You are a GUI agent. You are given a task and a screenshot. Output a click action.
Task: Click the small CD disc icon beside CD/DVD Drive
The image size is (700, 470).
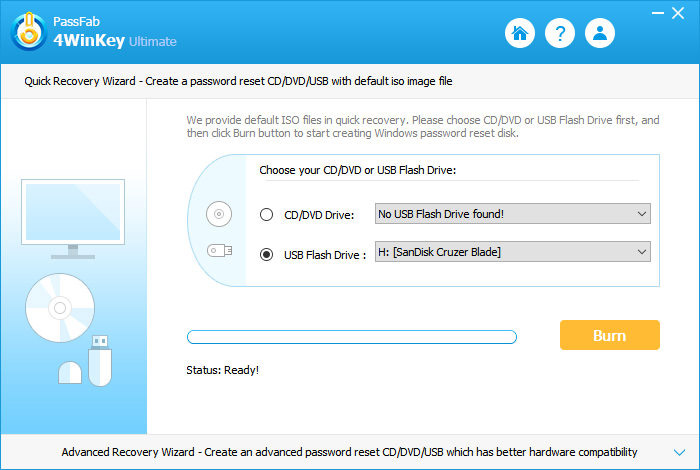(219, 214)
